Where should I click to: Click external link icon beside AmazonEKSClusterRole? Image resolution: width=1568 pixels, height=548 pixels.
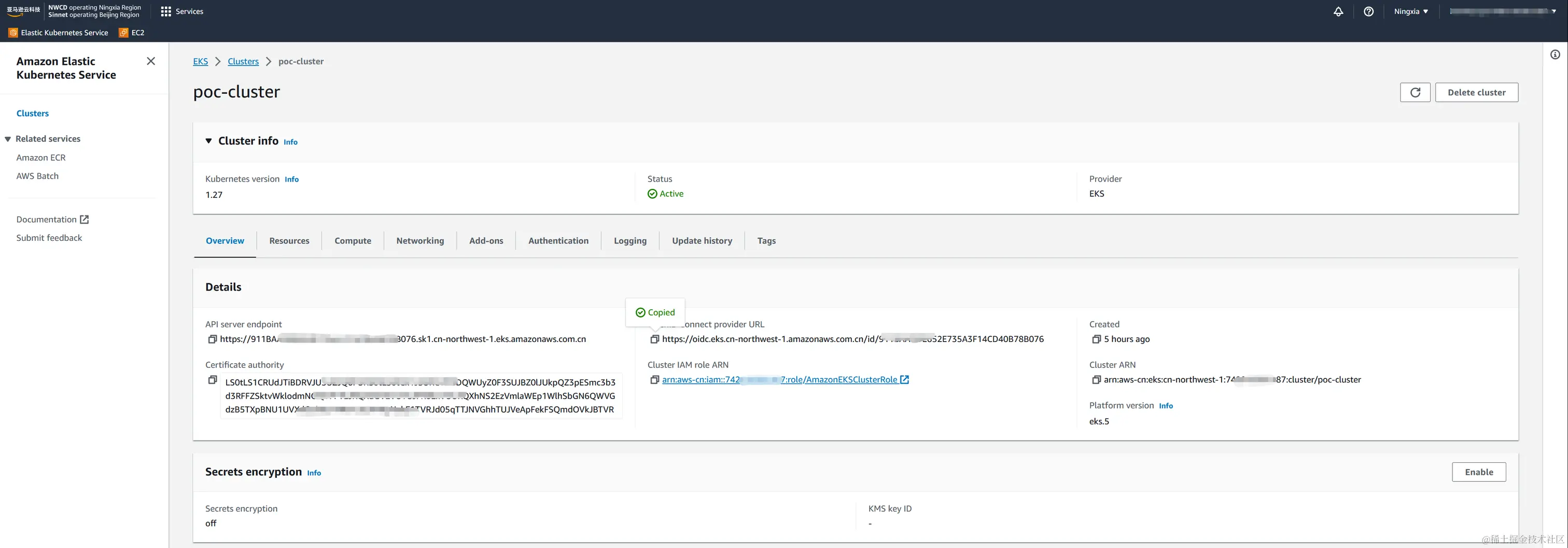tap(904, 380)
